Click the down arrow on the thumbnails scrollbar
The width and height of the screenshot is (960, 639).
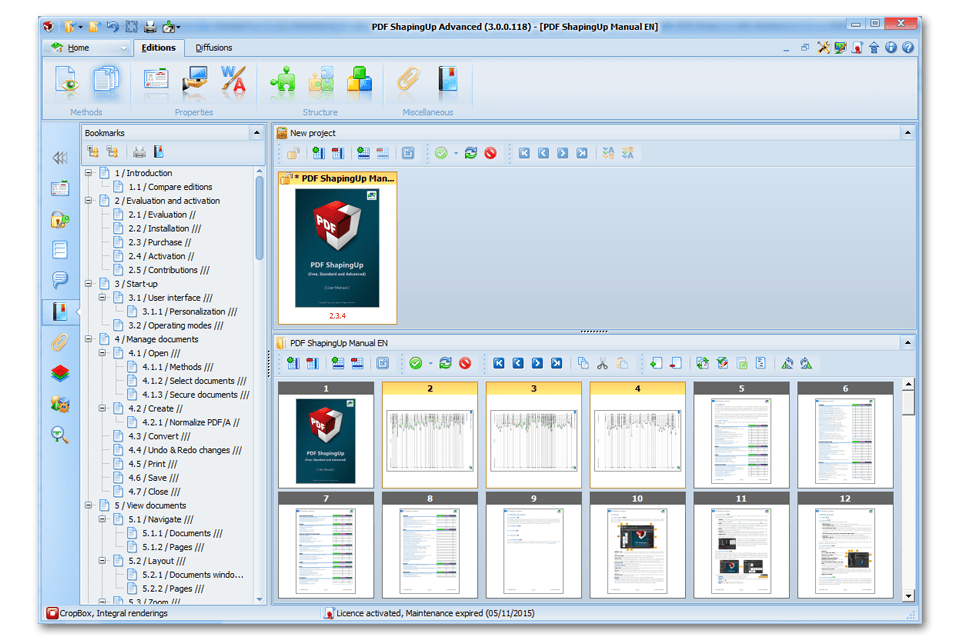(x=909, y=595)
